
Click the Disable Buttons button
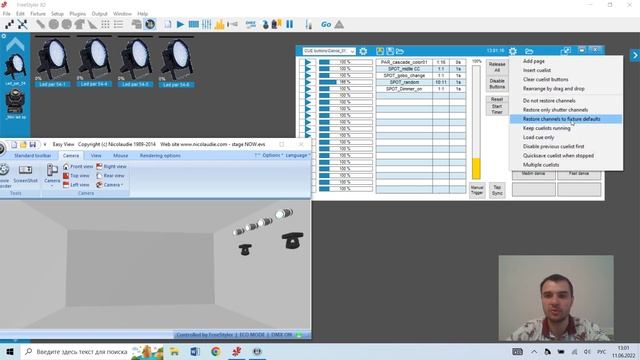(497, 84)
